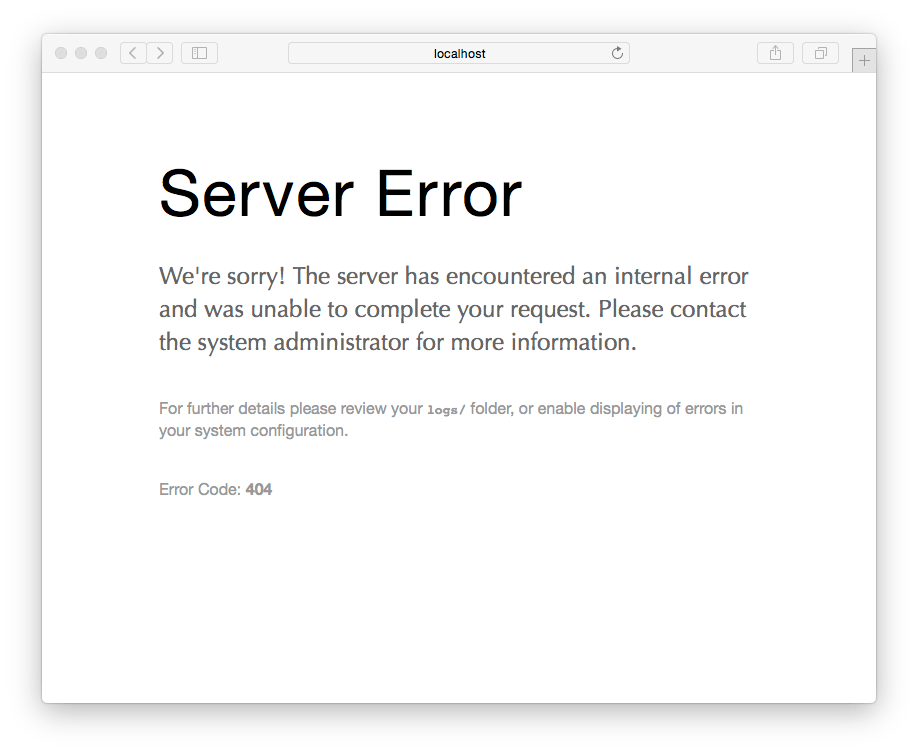Click the yellow minimize window control
918x753 pixels.
80,53
